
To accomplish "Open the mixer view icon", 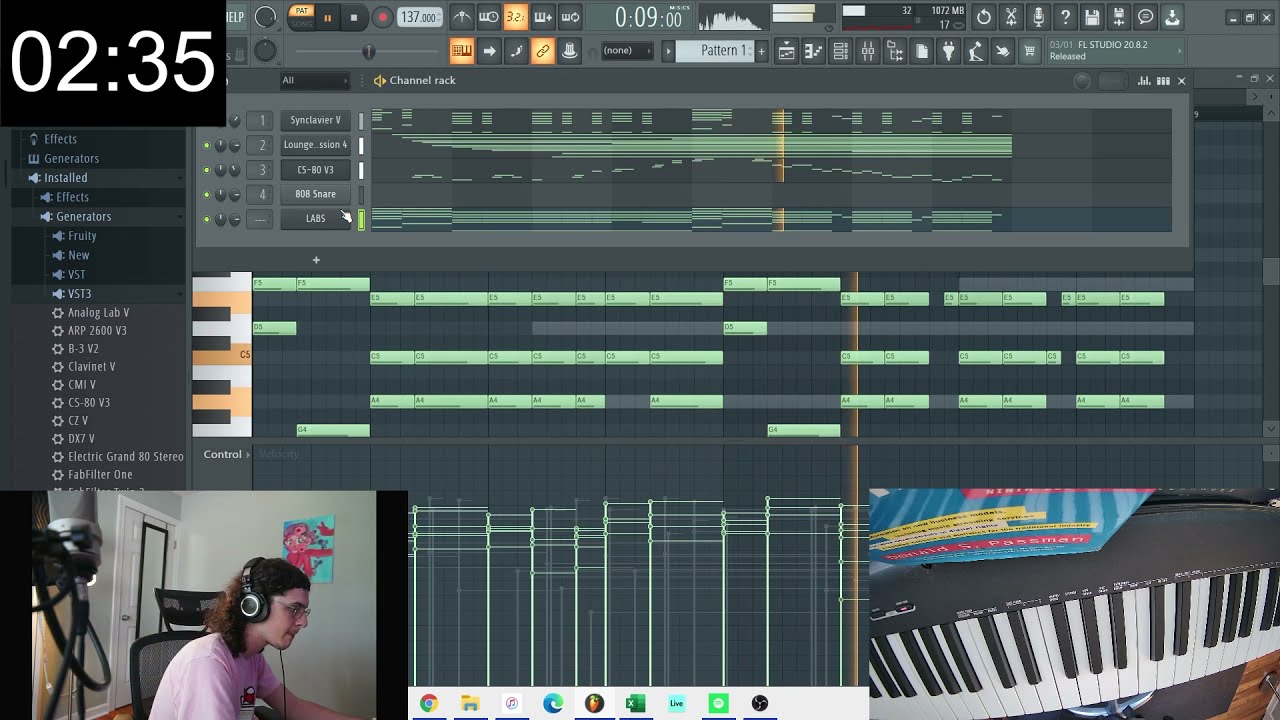I will [868, 52].
